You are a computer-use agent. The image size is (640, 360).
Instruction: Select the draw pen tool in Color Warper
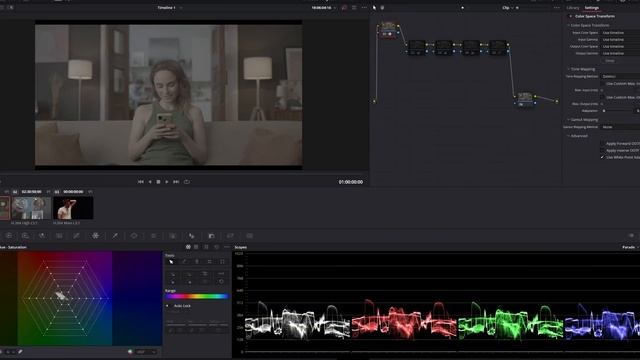pos(184,262)
